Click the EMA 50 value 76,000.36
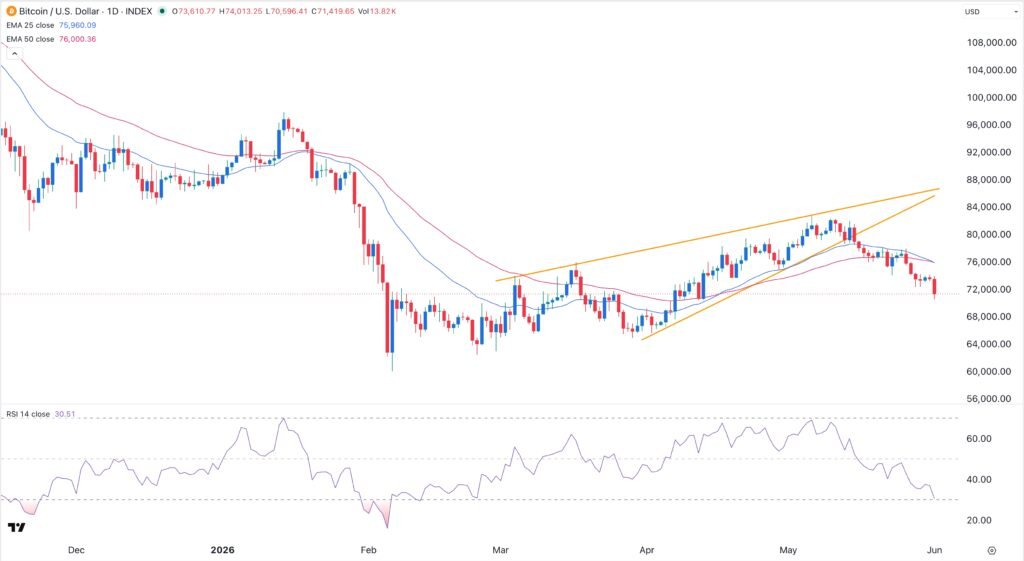The image size is (1024, 561). coord(77,39)
